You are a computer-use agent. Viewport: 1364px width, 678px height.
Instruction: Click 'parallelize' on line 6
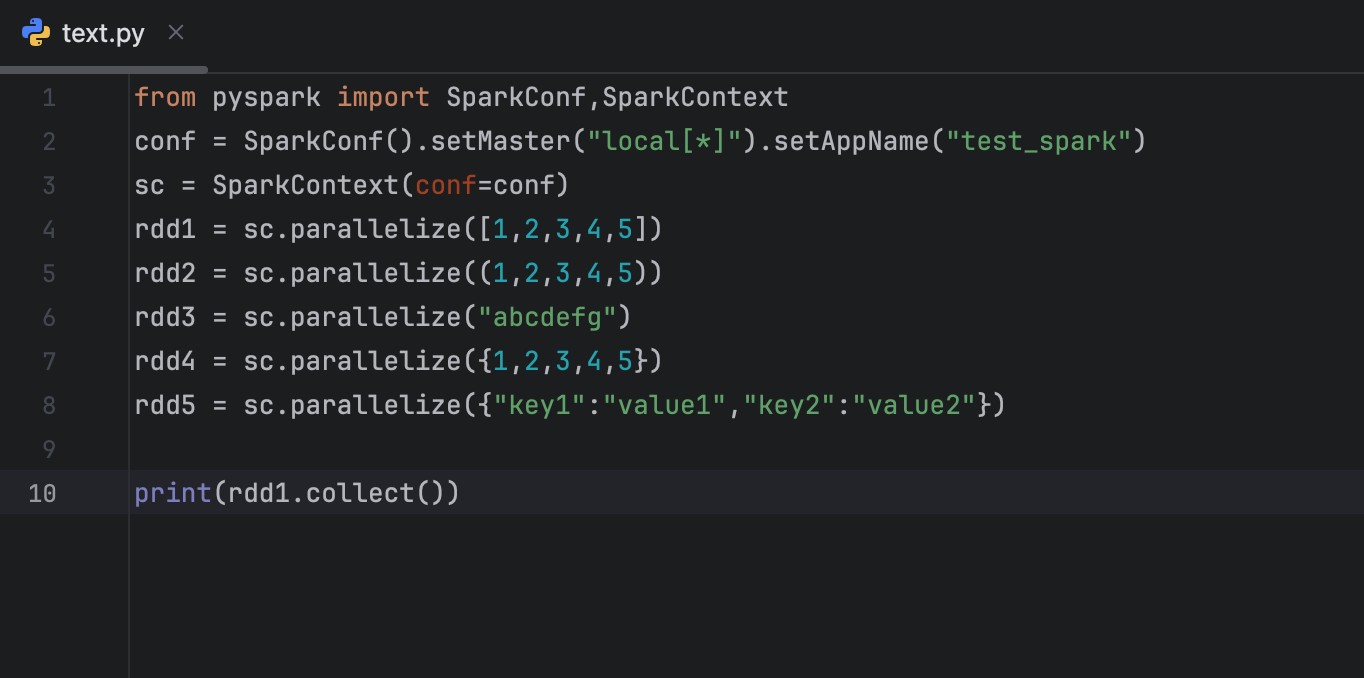[375, 318]
